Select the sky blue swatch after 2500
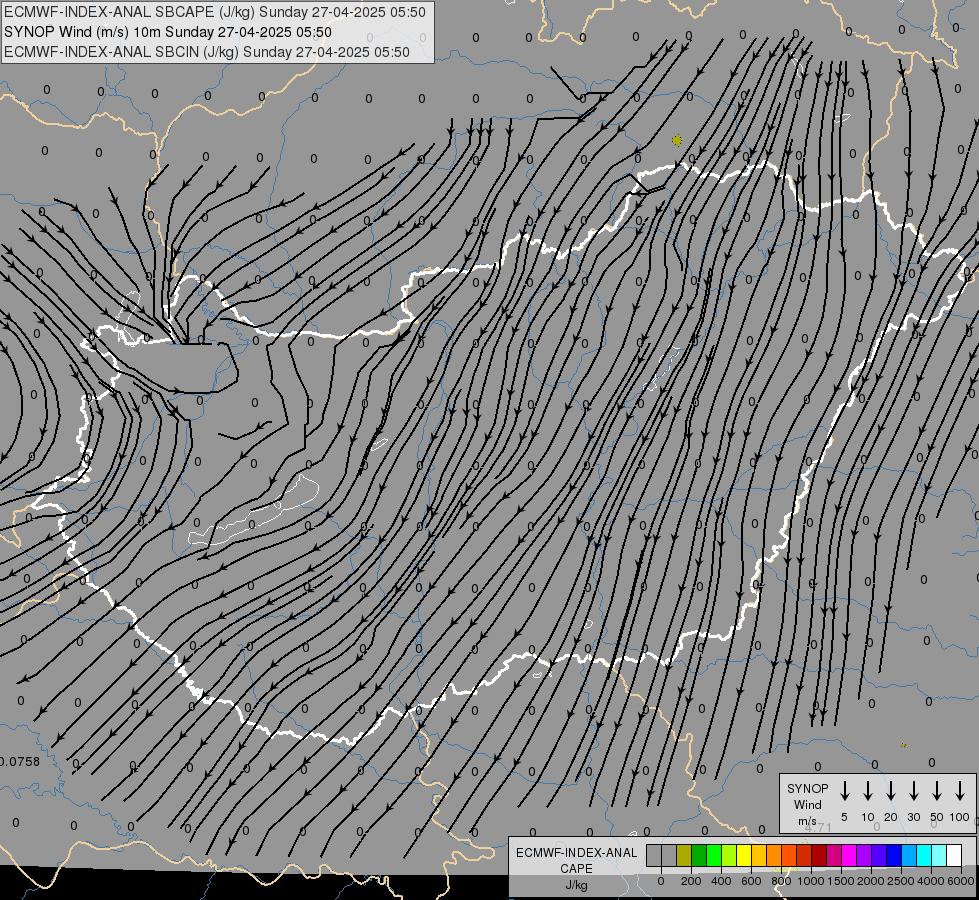Screen dimensions: 979x900 (x=909, y=855)
